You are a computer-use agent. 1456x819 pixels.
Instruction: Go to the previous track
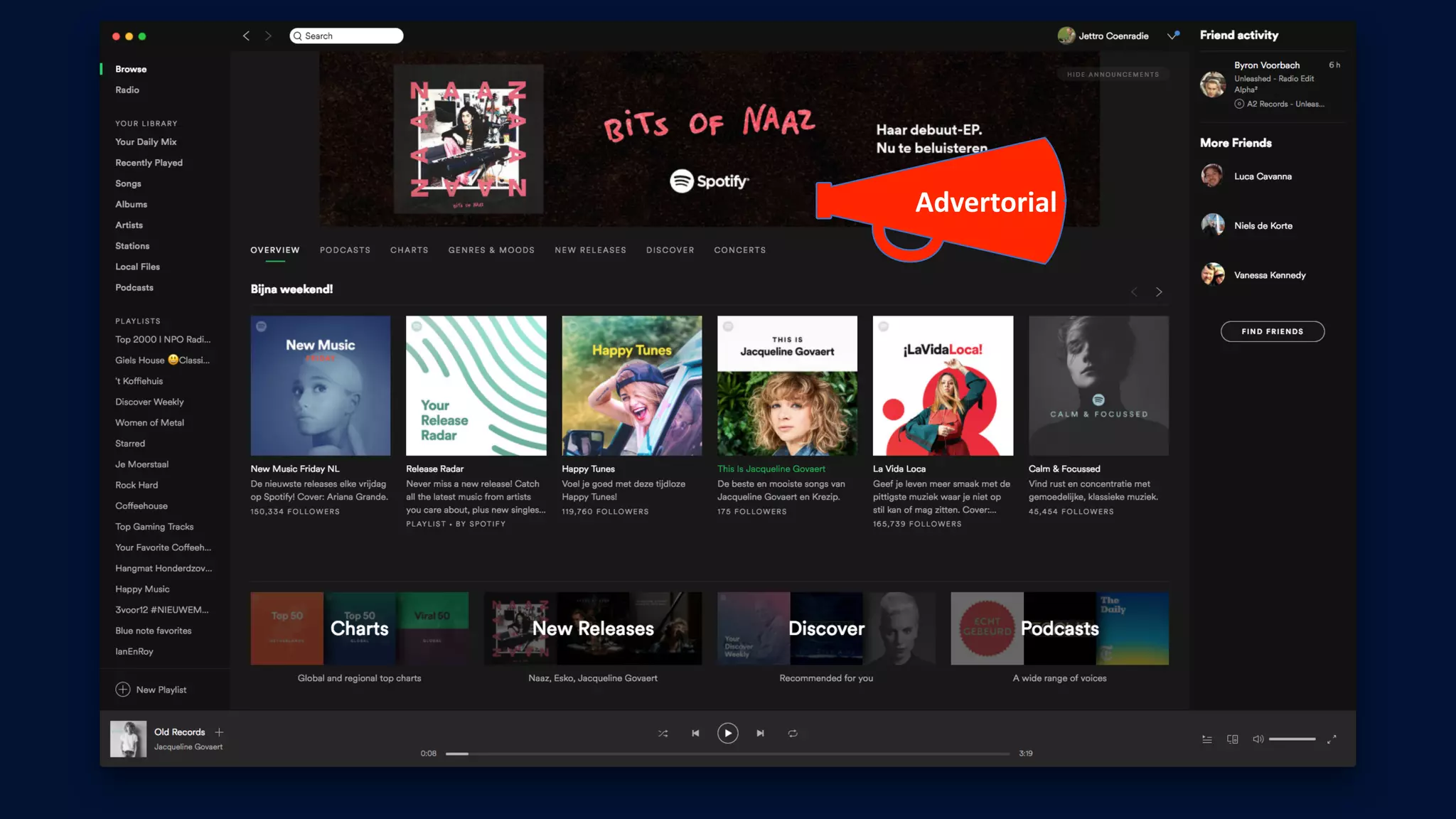(695, 733)
